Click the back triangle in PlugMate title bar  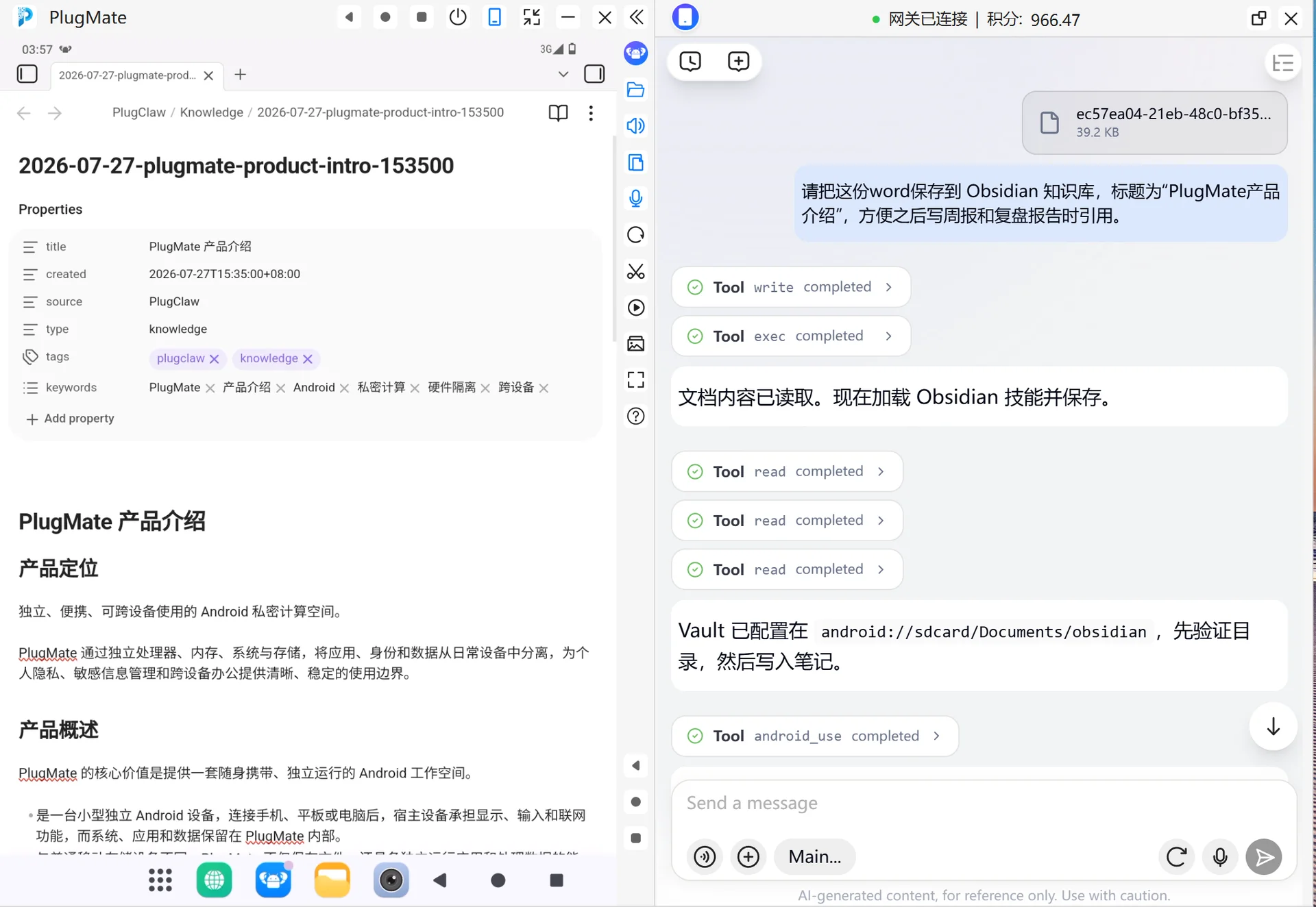pyautogui.click(x=349, y=17)
